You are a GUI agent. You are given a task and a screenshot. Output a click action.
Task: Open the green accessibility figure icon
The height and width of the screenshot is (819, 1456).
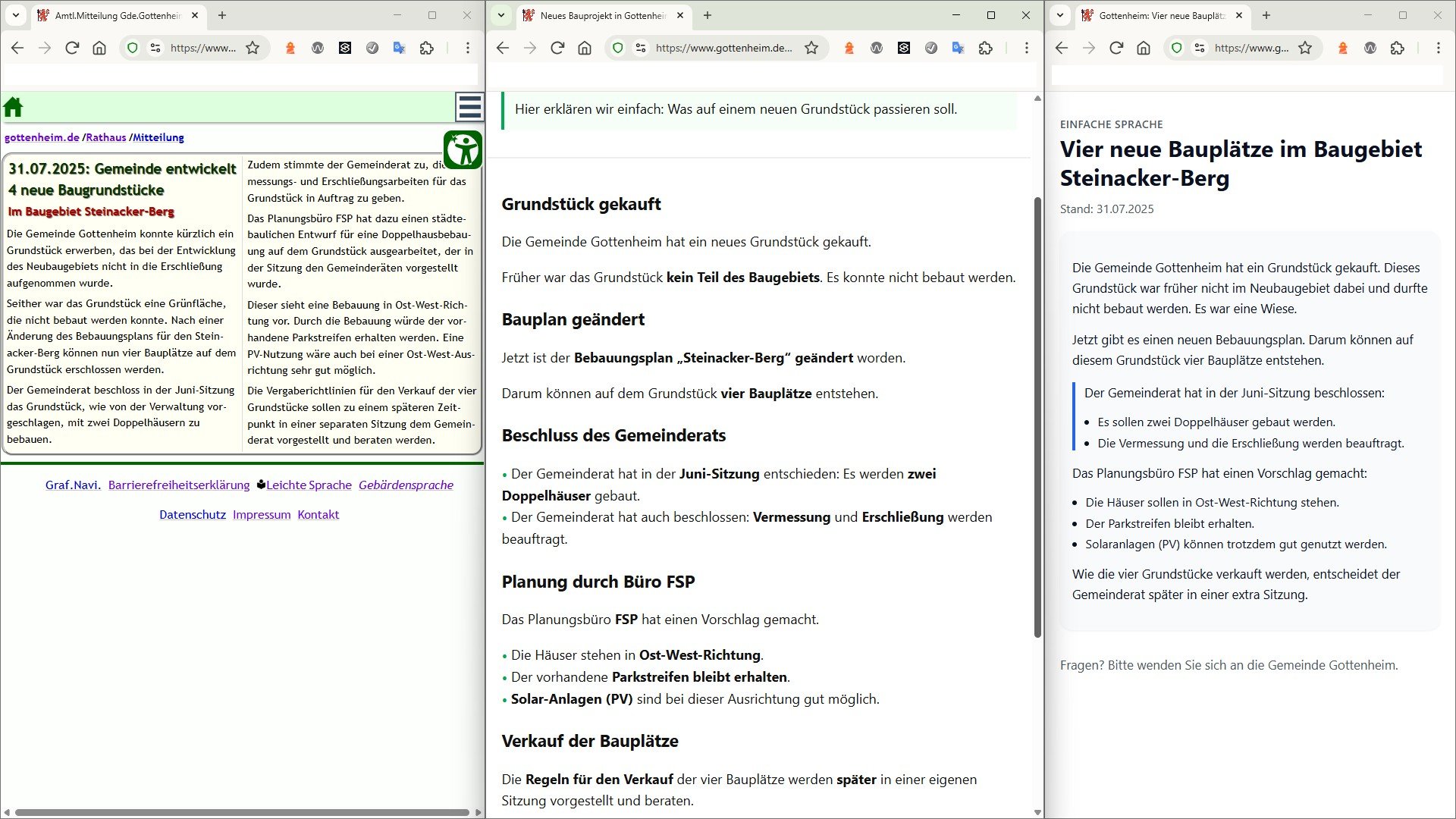pyautogui.click(x=463, y=149)
